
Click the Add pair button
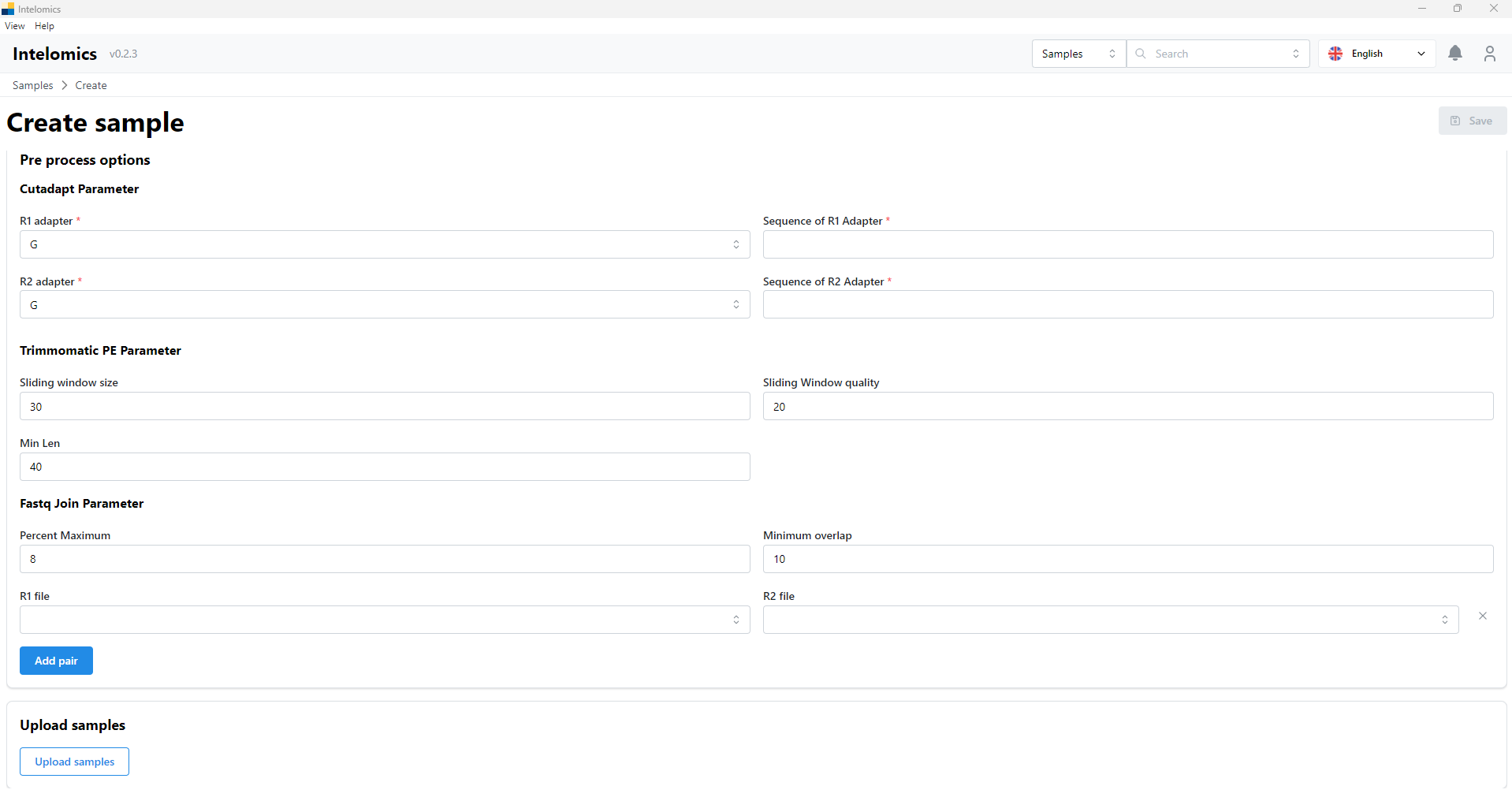point(56,661)
